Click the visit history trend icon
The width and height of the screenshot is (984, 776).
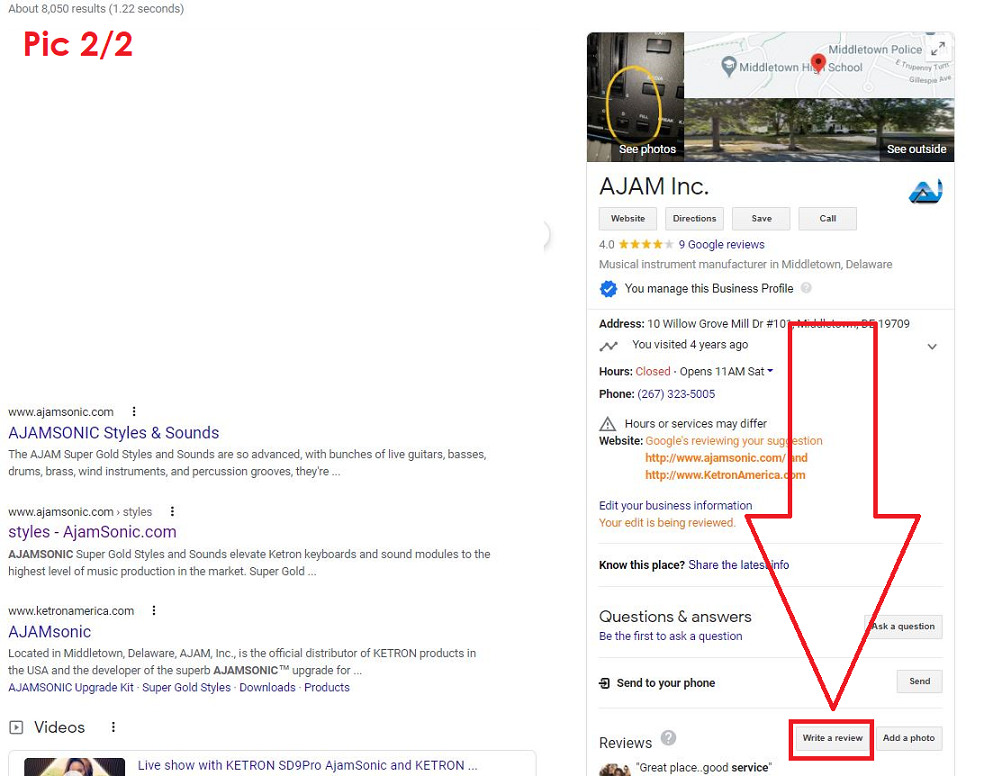pos(608,346)
